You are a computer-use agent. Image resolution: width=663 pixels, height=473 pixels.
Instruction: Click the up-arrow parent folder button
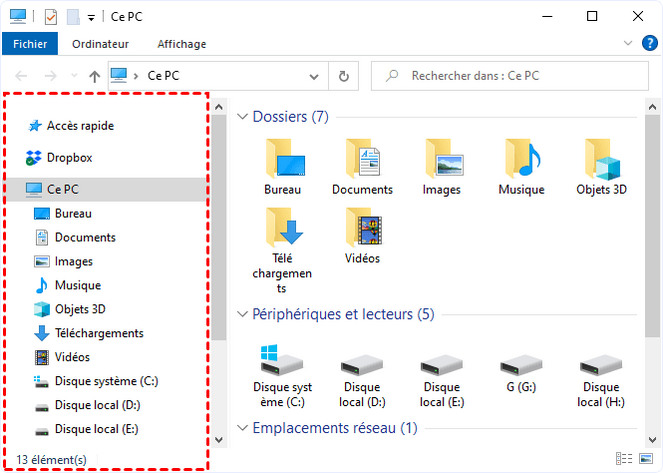94,76
